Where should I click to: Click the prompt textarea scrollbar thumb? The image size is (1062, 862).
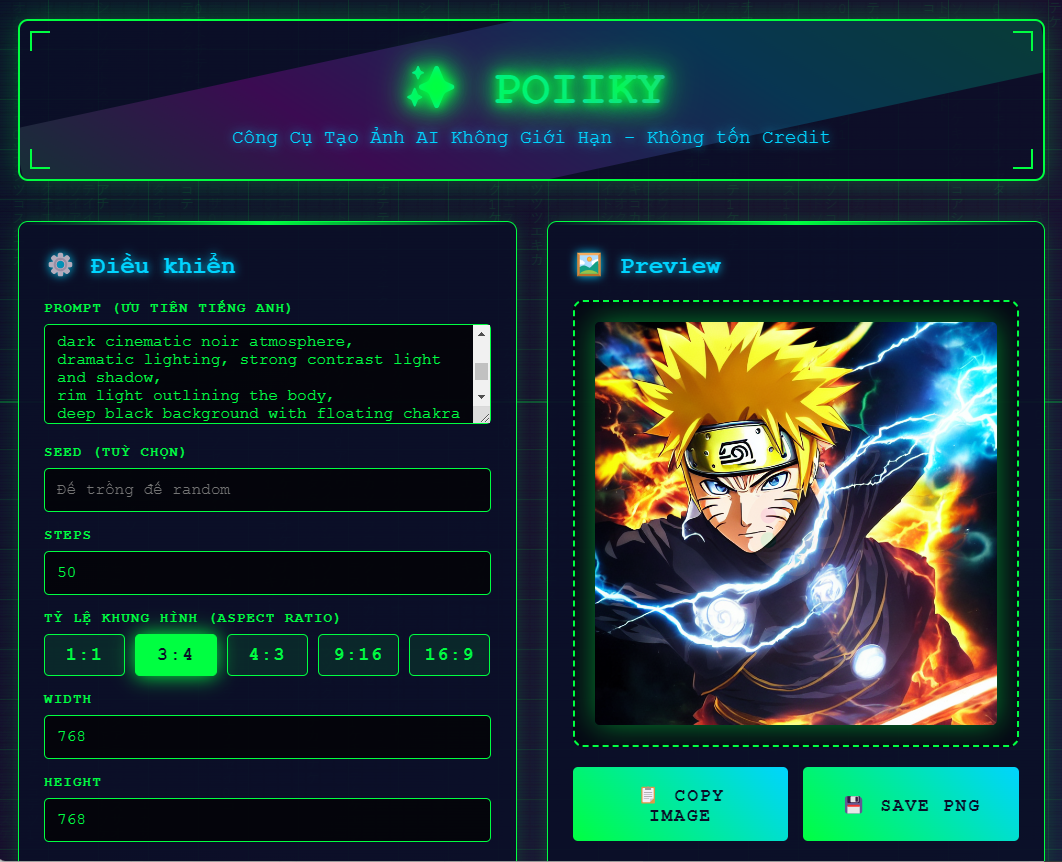(x=481, y=372)
